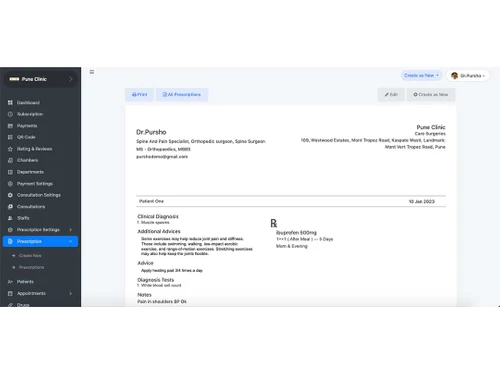Open Consultation Settings menu item
Image resolution: width=500 pixels, height=375 pixels.
click(39, 195)
